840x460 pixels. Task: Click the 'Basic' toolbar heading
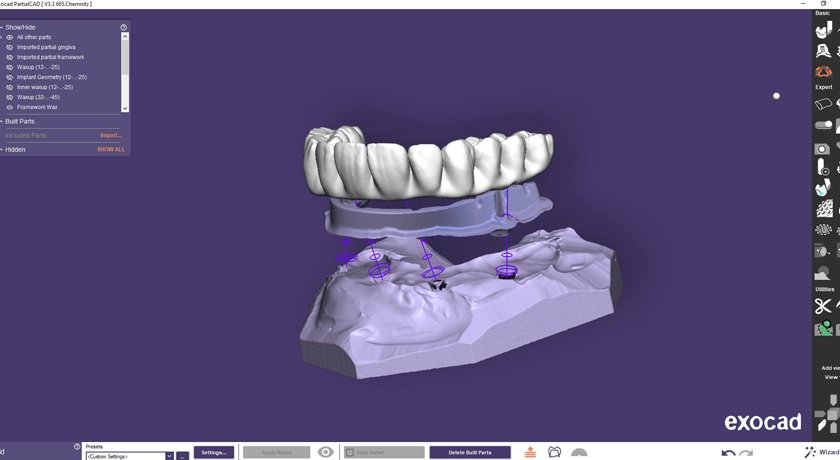[822, 13]
